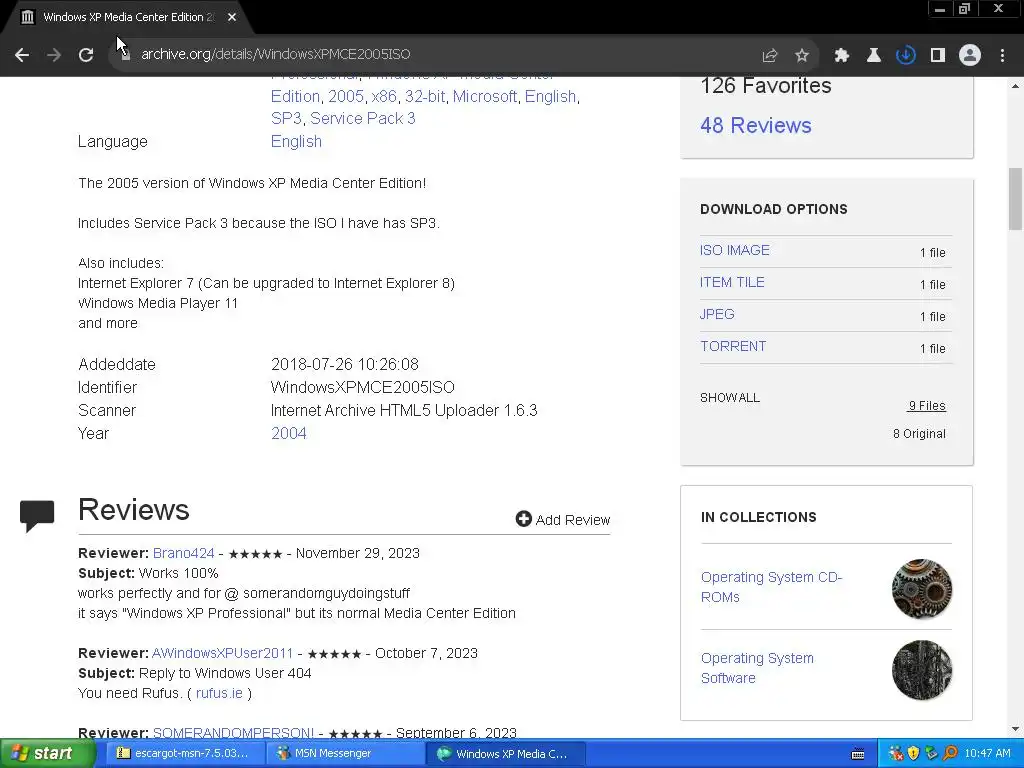1024x768 pixels.
Task: Click the 2018-07-26 10:26:08 date text
Action: click(x=345, y=364)
